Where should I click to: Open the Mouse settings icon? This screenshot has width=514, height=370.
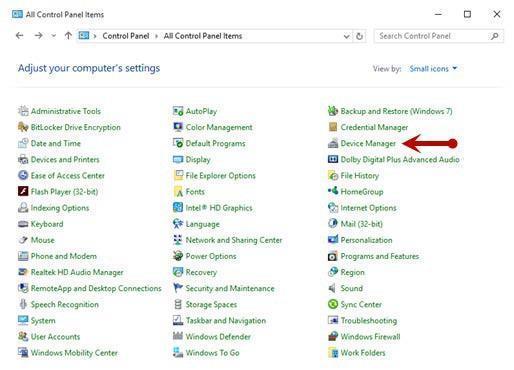click(x=23, y=240)
